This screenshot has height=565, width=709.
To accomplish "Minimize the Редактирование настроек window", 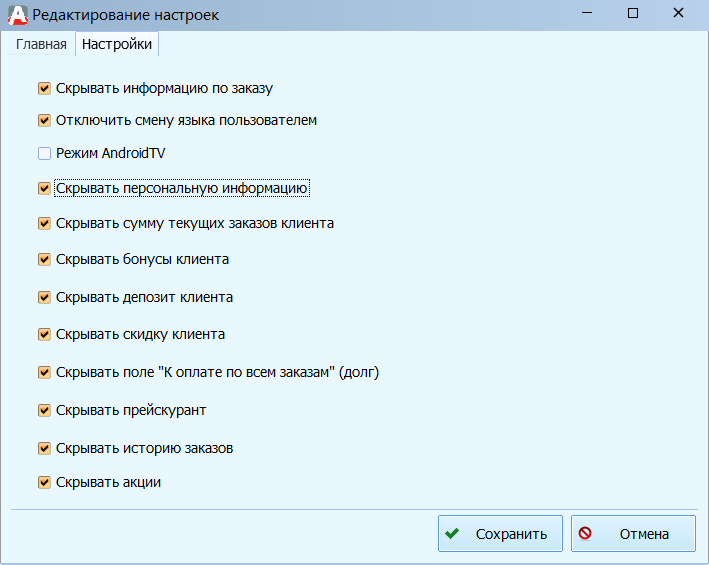I will [x=587, y=14].
